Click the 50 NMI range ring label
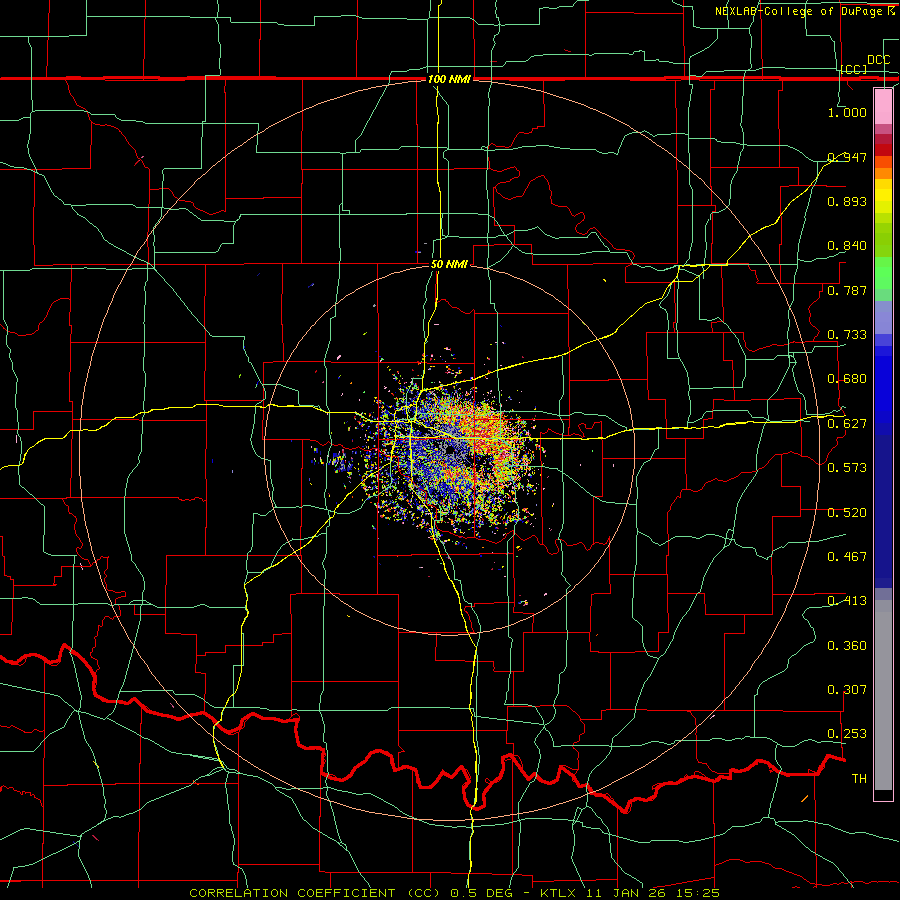The height and width of the screenshot is (900, 900). [x=449, y=265]
